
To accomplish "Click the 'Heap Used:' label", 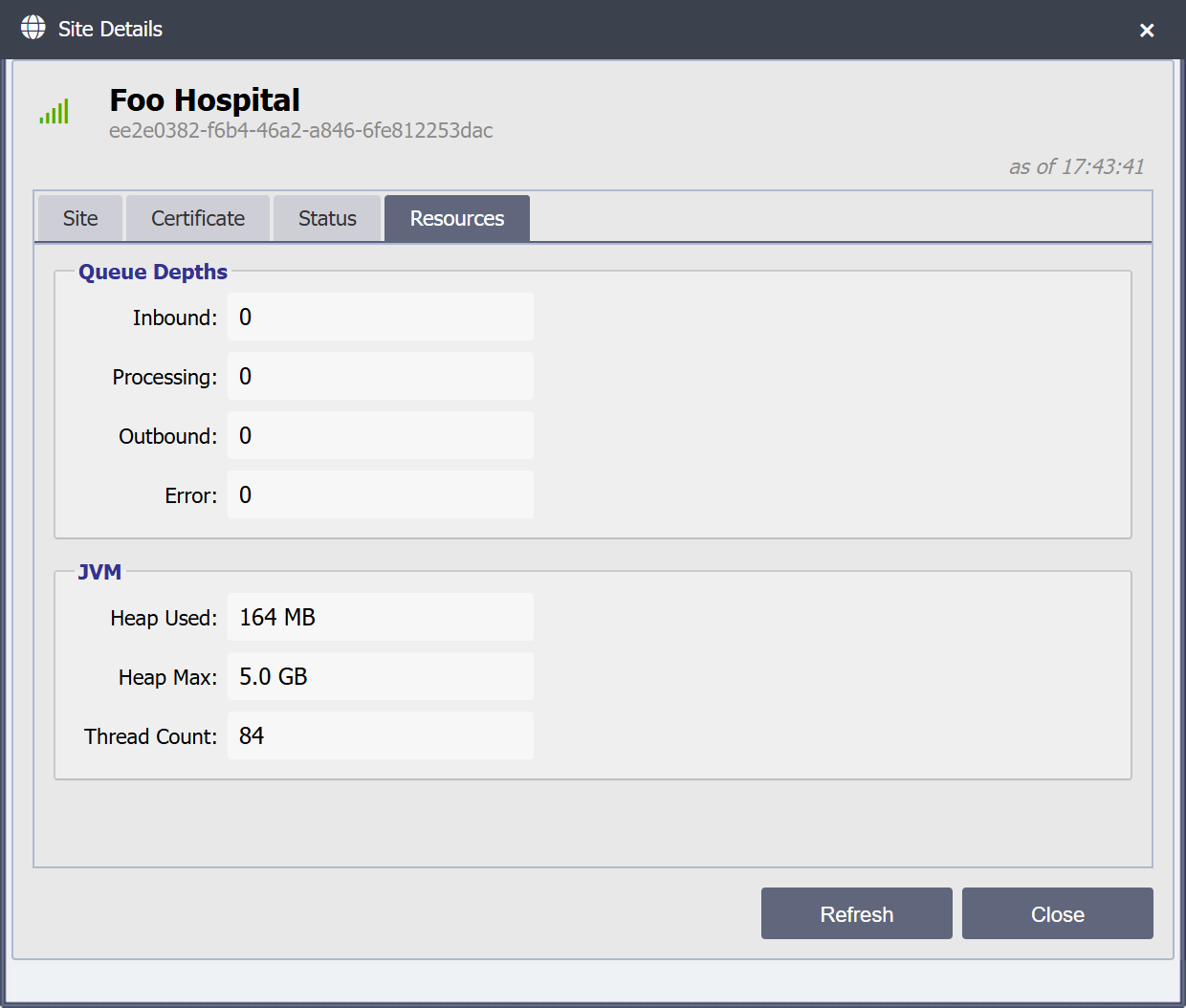I will click(x=164, y=618).
